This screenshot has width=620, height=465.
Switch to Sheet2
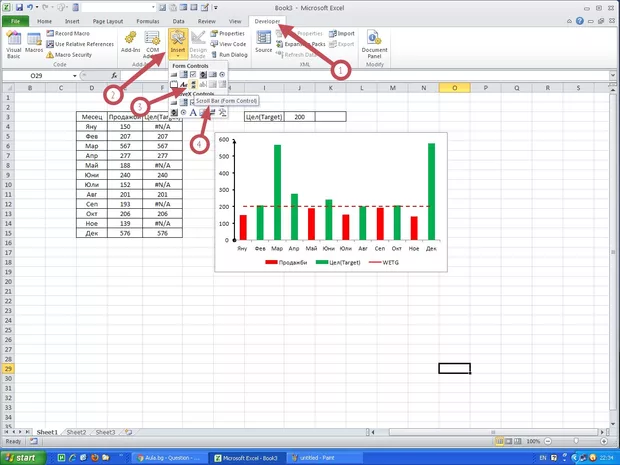coord(76,432)
